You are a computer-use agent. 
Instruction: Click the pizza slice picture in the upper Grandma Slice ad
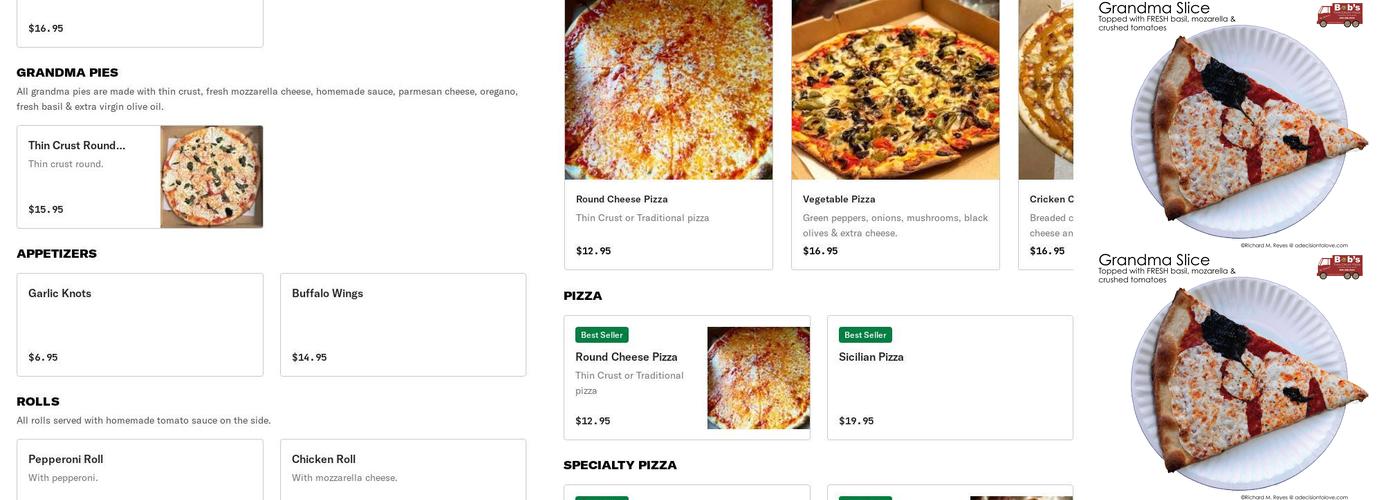(x=1250, y=130)
